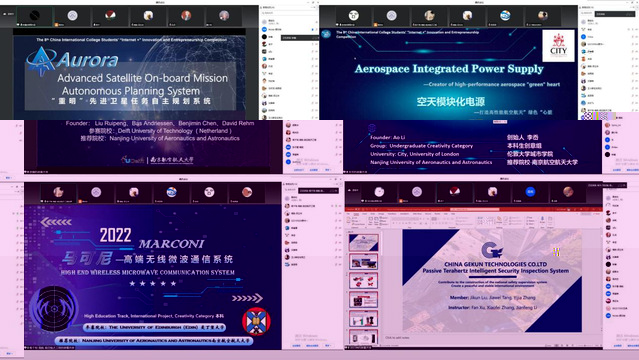Click the Aurora rocket logo on the slide
This screenshot has width=639, height=360.
(41, 61)
